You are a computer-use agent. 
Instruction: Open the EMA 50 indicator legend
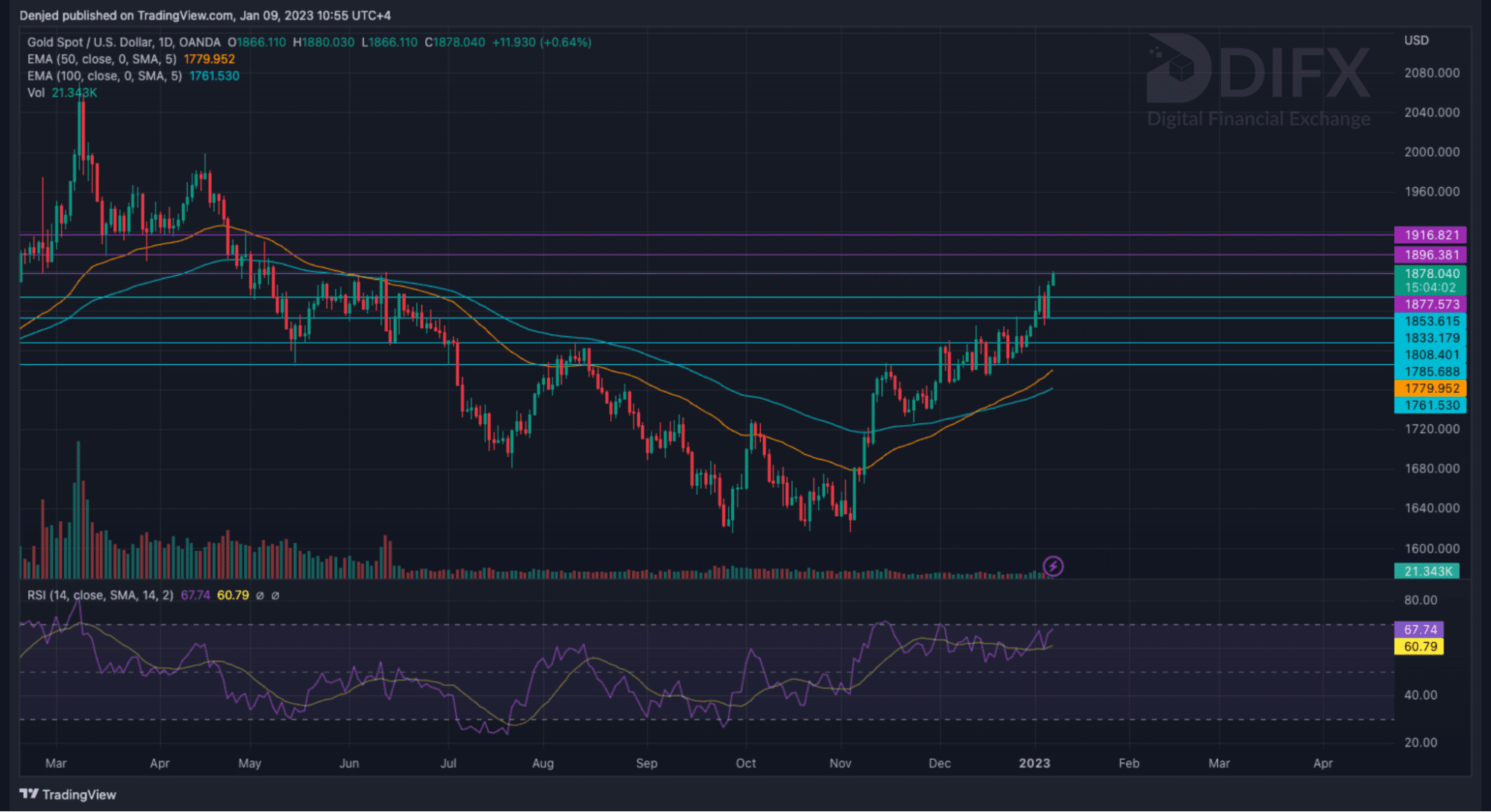coord(102,59)
